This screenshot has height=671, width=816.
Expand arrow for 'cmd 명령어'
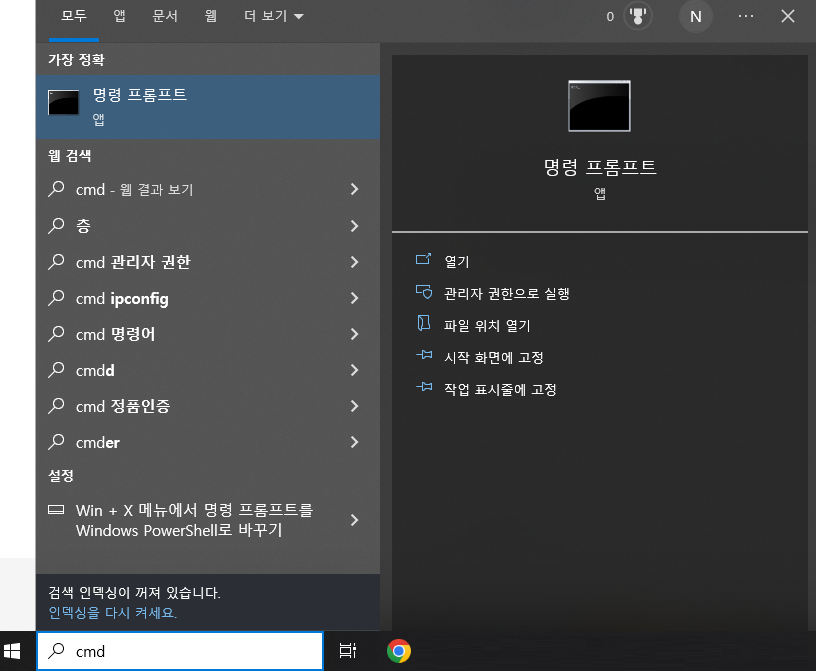(354, 334)
